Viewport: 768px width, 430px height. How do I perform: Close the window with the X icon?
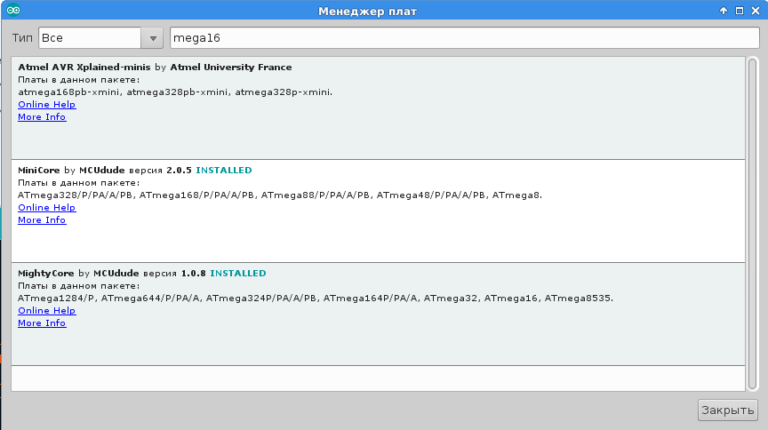point(755,10)
